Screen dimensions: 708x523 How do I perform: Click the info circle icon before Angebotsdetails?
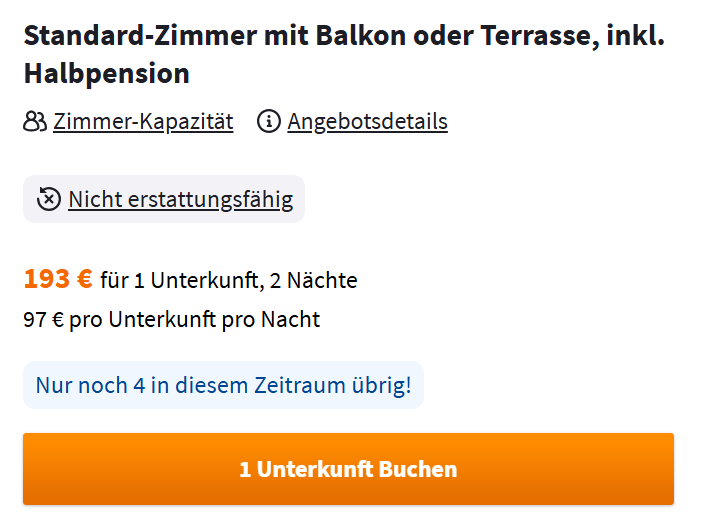click(x=269, y=122)
